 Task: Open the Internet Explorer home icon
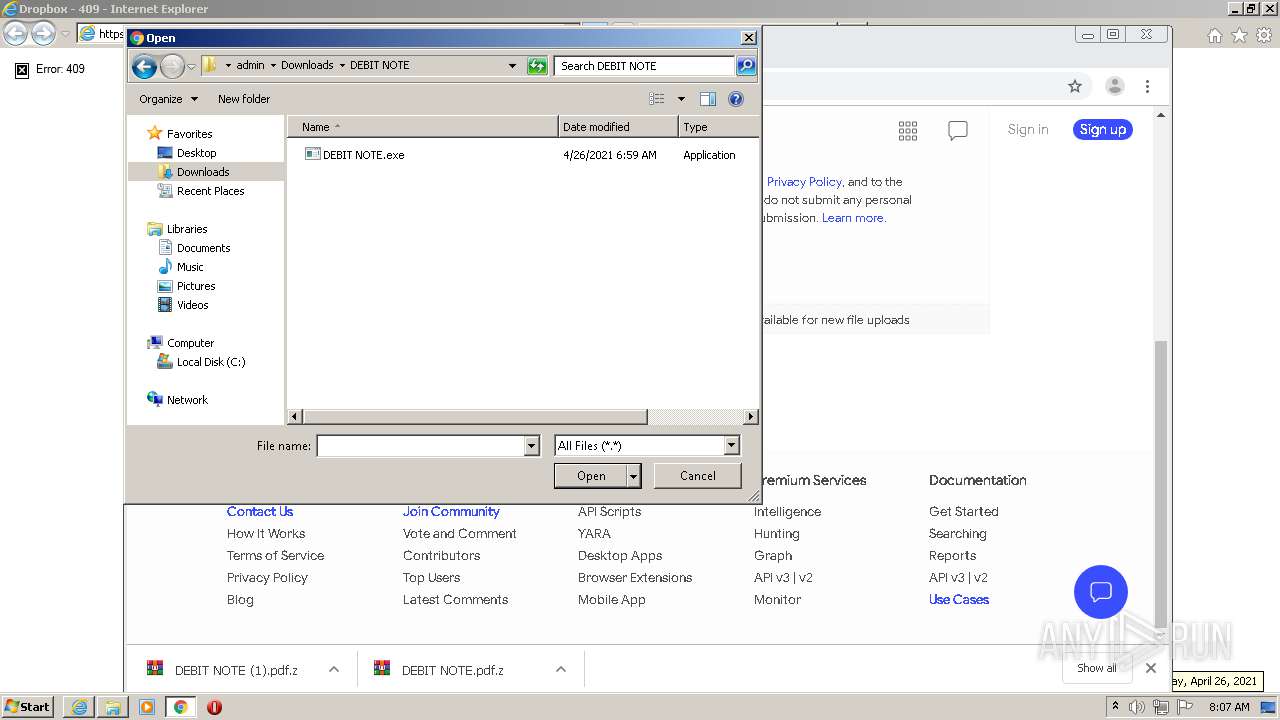(1215, 35)
